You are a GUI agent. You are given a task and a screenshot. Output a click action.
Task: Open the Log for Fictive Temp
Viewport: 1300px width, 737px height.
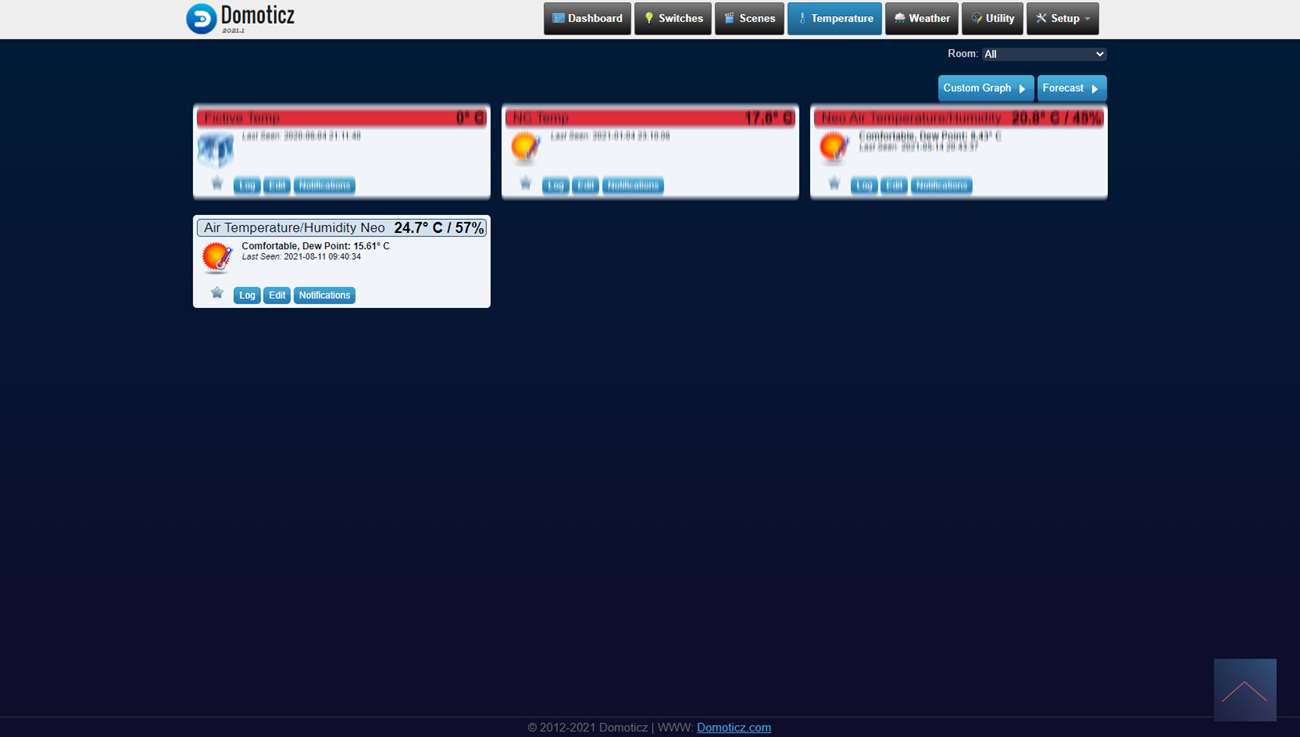coord(247,185)
